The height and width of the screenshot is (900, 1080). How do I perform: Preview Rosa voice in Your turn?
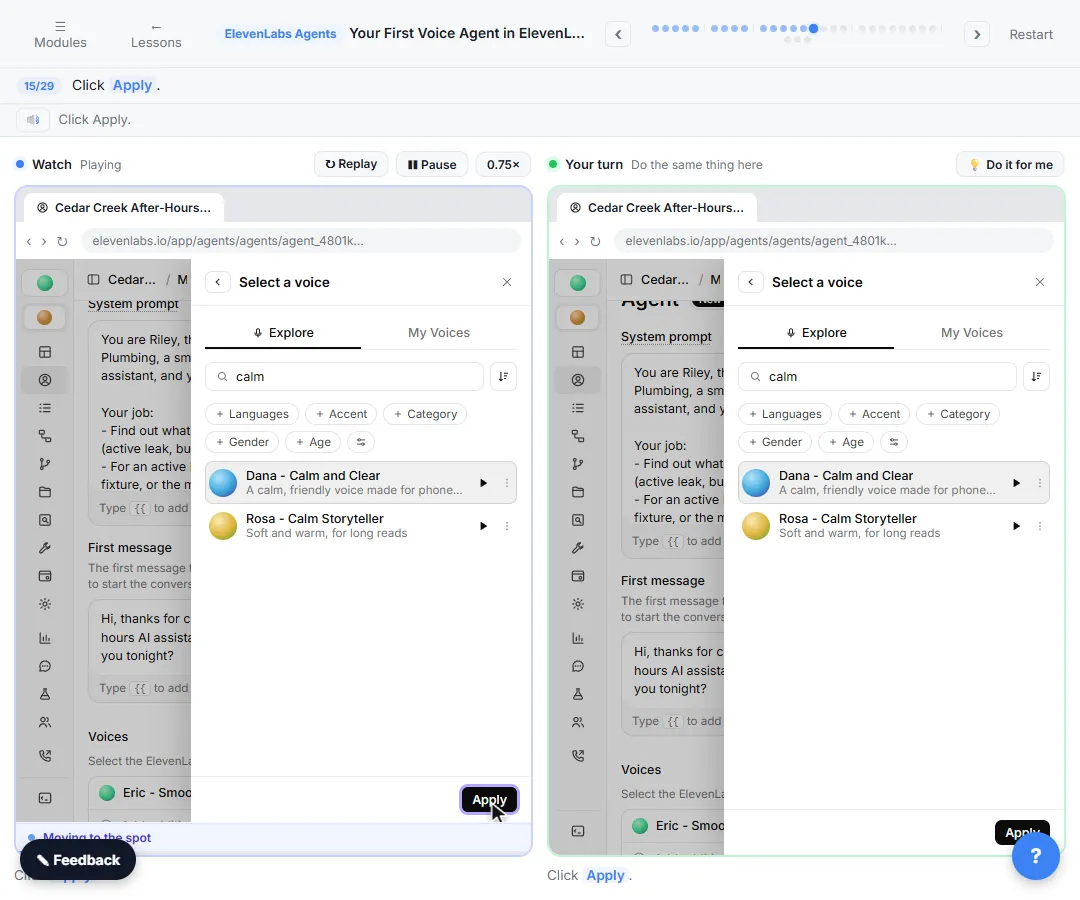(1017, 526)
